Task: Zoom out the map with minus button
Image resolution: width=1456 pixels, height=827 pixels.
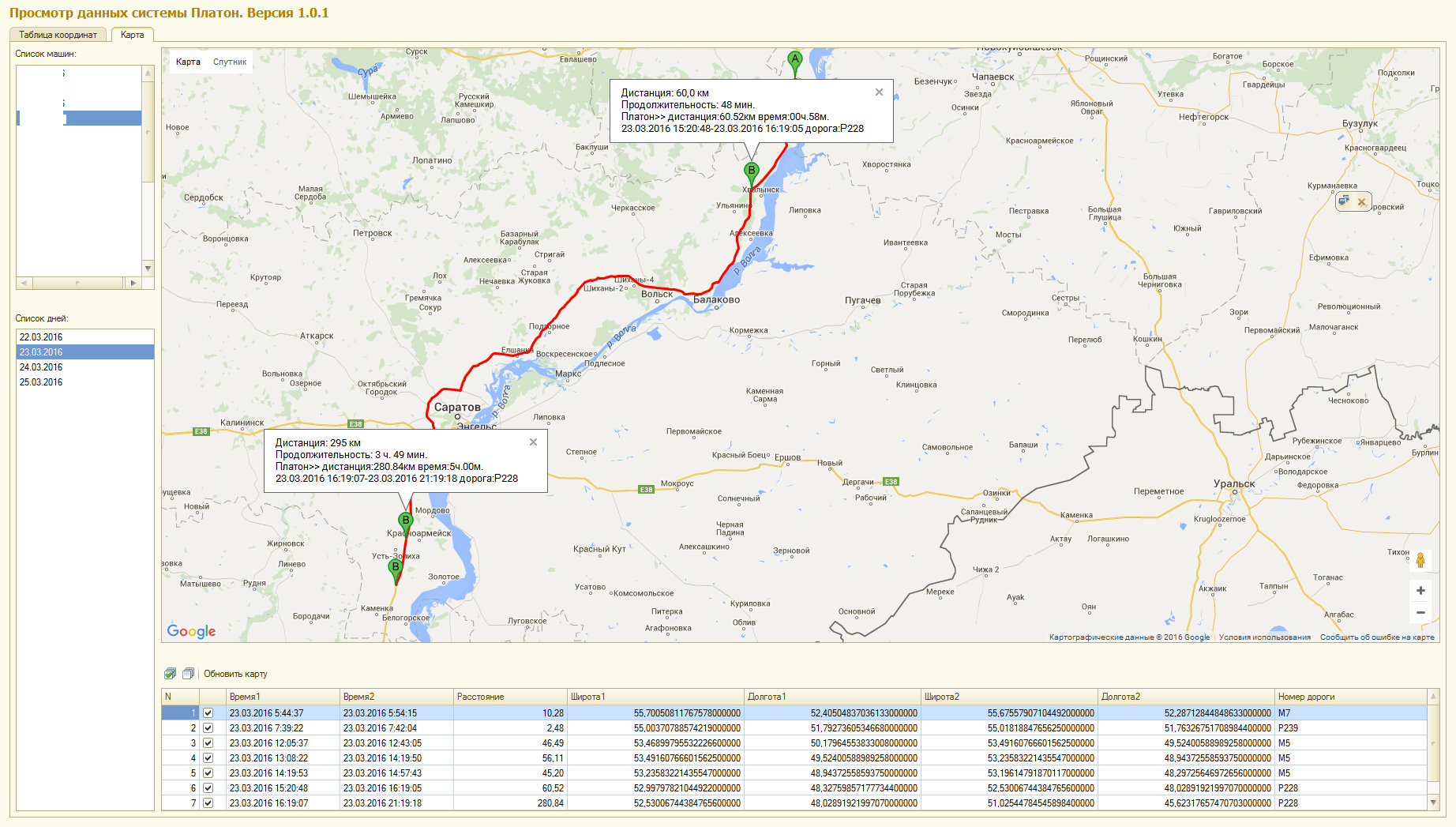Action: (x=1420, y=612)
